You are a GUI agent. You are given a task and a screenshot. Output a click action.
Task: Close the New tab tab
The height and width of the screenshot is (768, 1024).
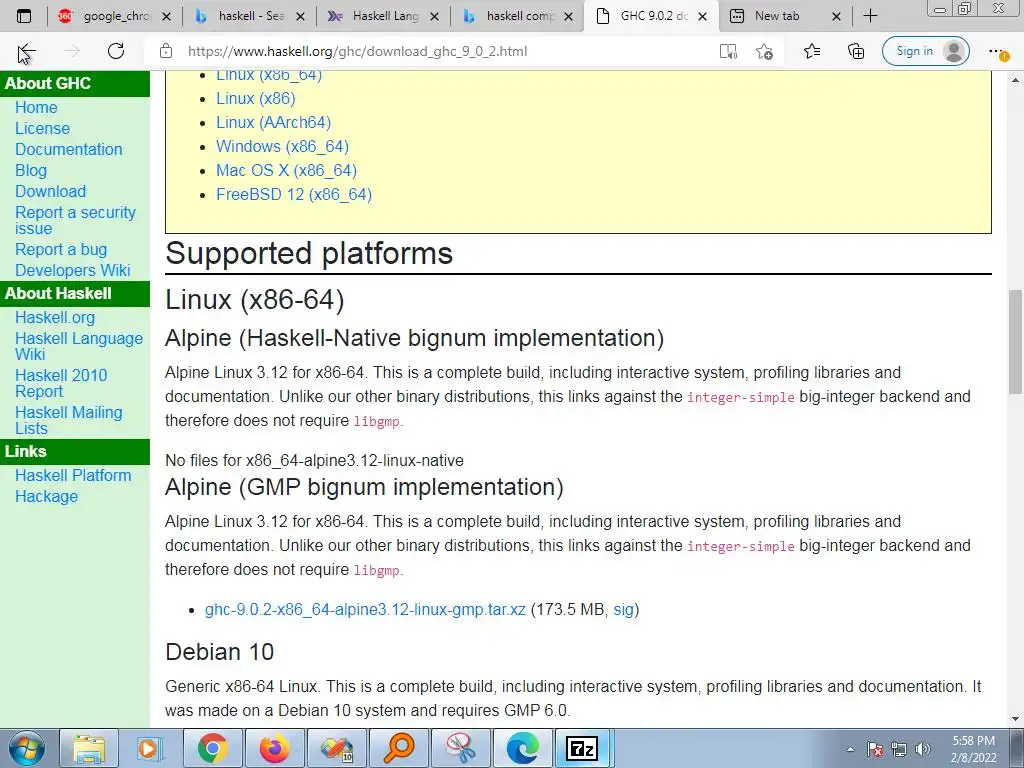point(836,16)
